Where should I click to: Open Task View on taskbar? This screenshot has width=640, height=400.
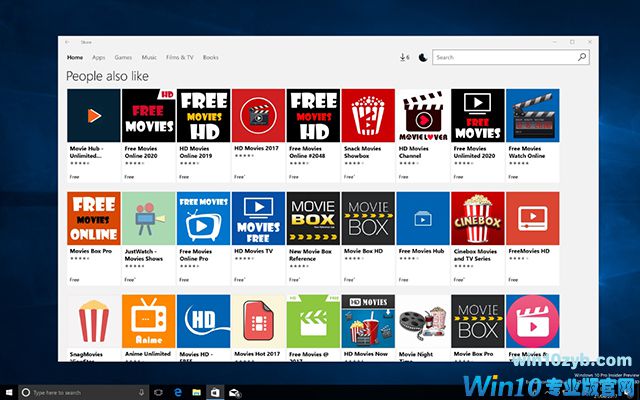click(x=158, y=392)
